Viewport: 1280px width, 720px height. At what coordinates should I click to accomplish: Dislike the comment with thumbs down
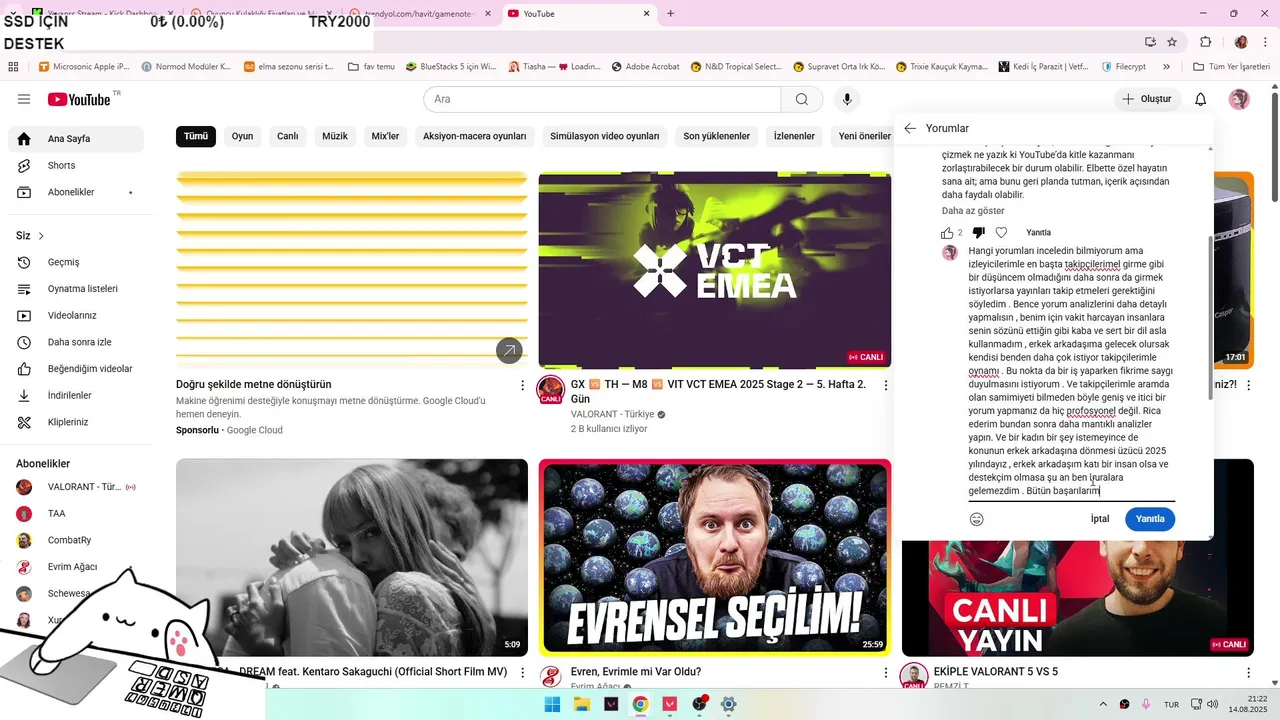click(978, 233)
